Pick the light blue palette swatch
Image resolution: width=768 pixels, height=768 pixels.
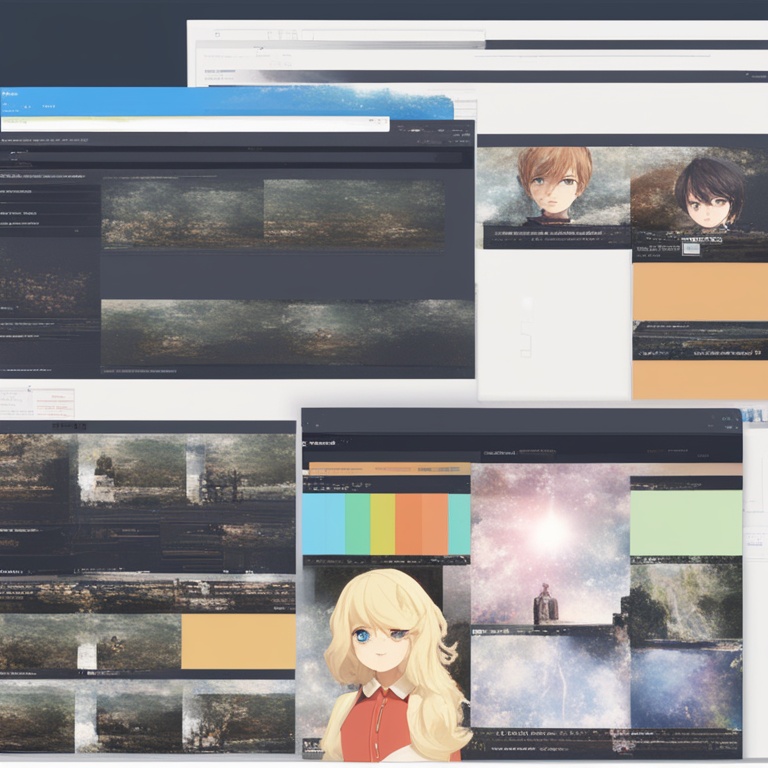[324, 524]
